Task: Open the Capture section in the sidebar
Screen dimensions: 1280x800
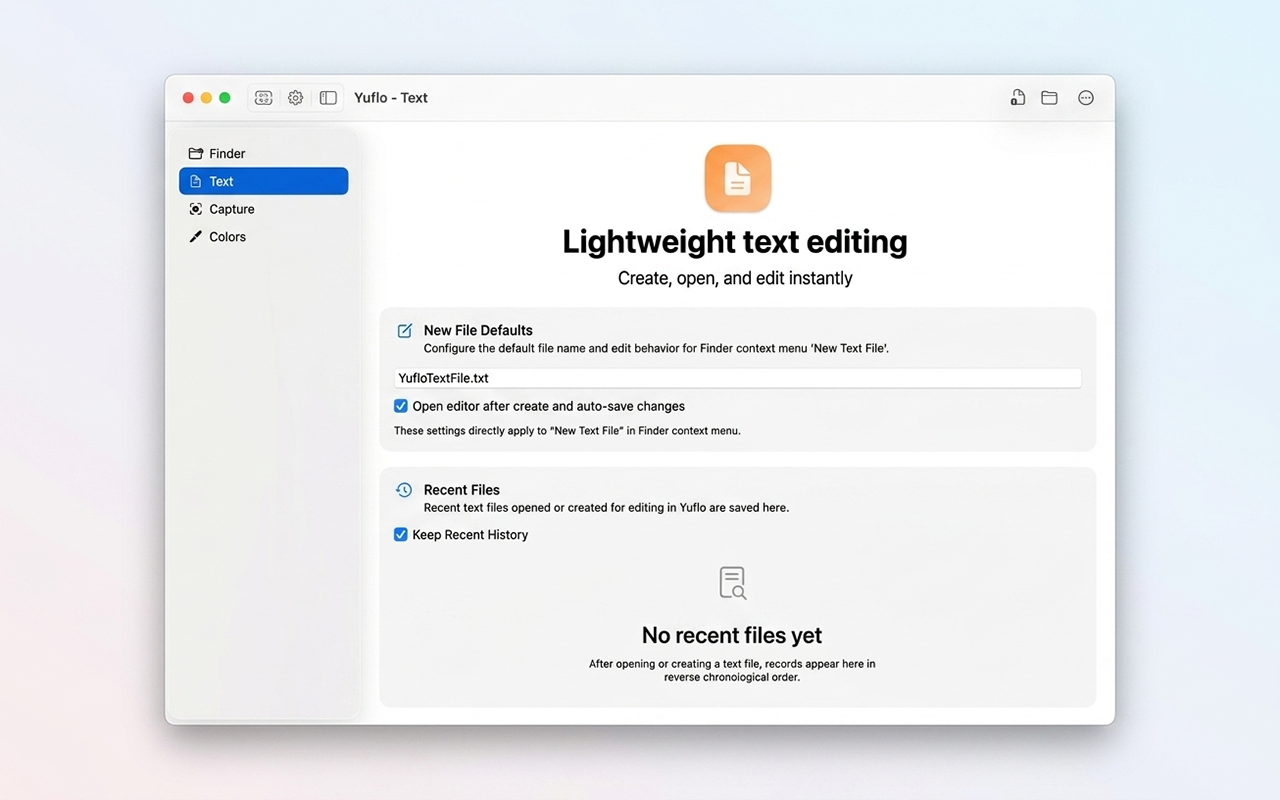Action: (264, 209)
